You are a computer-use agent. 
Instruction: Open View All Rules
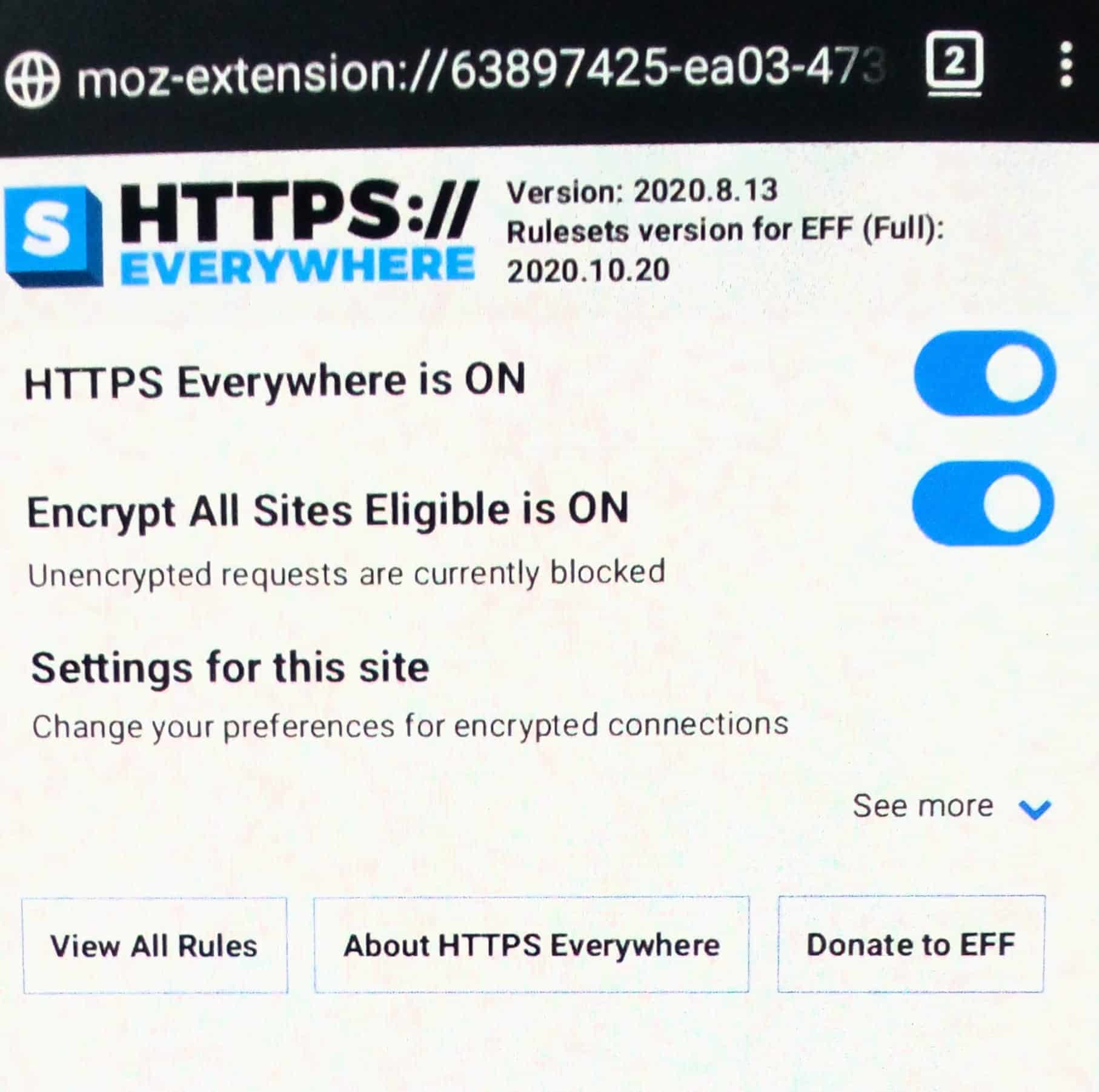(155, 945)
